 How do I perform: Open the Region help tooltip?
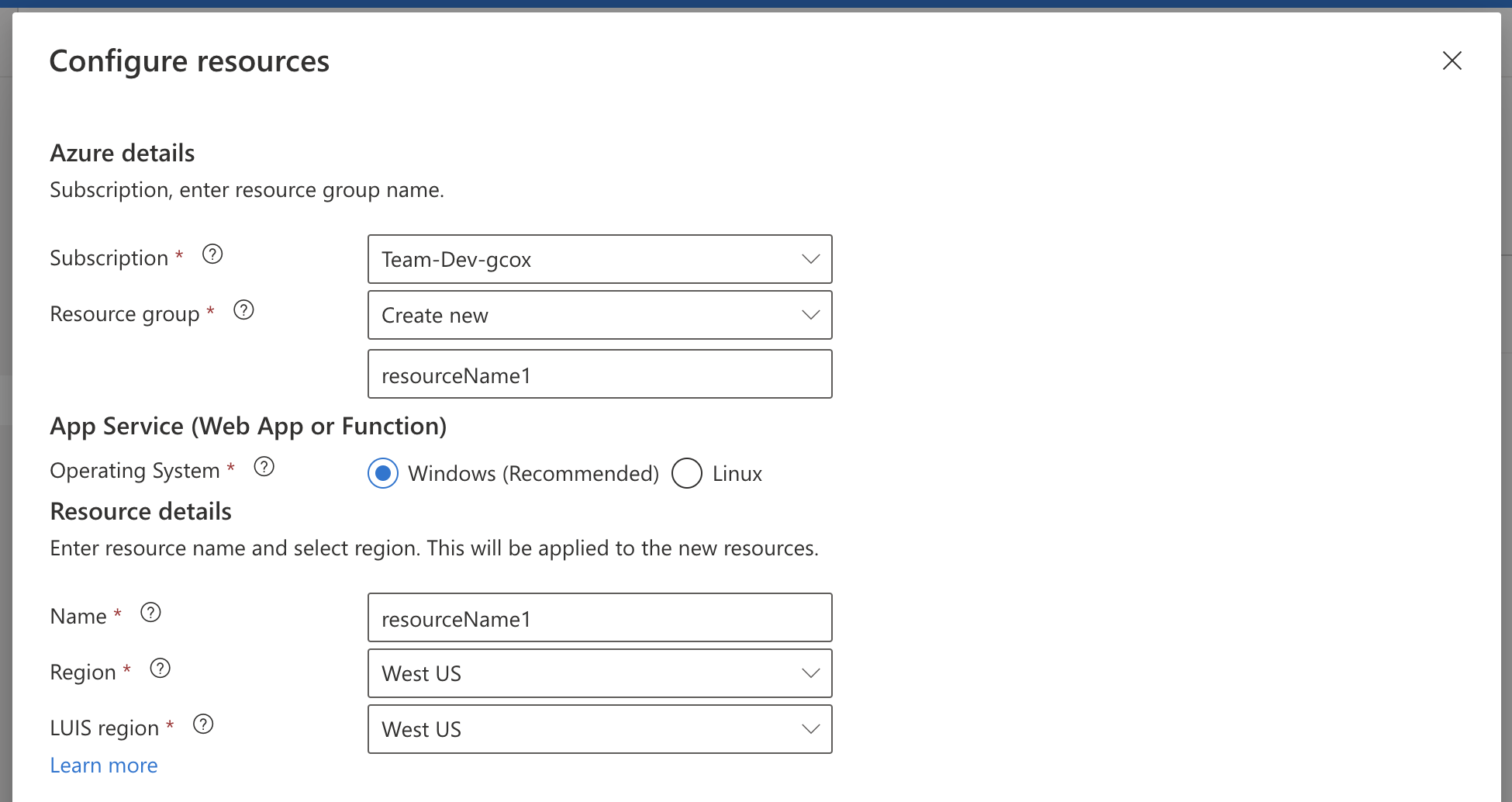(161, 668)
